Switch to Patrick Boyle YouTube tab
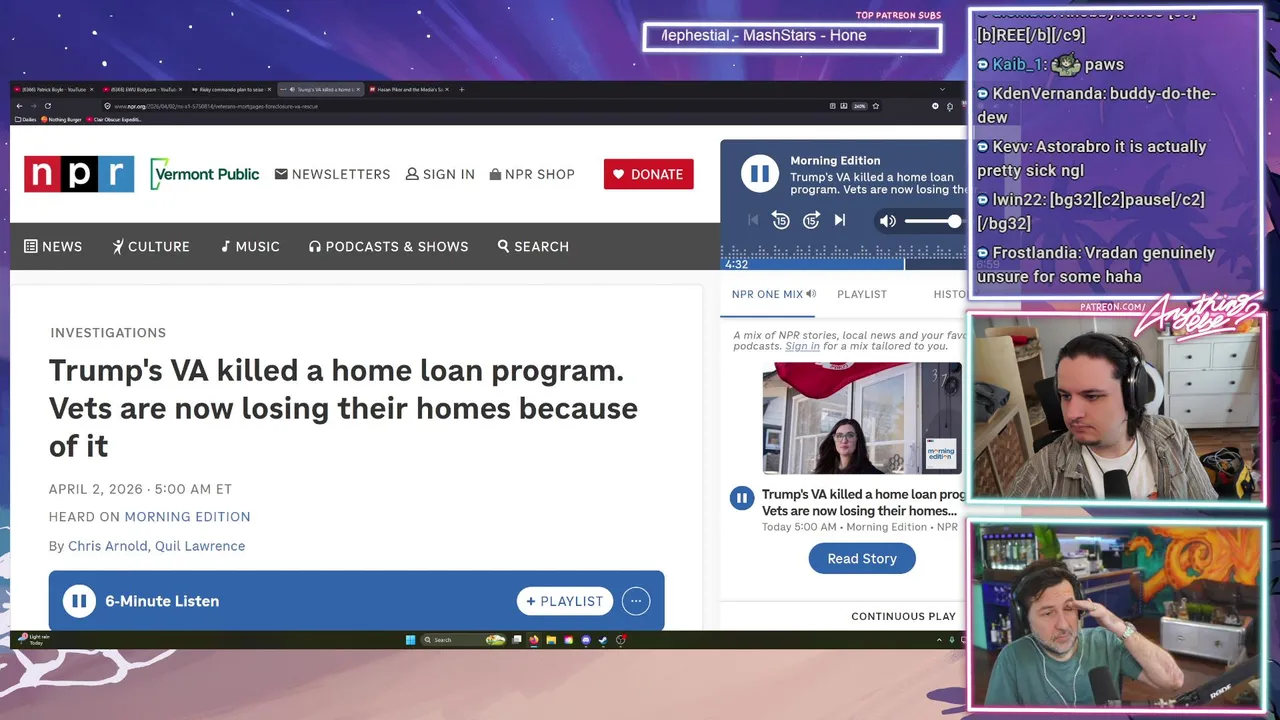1280x720 pixels. coord(53,89)
